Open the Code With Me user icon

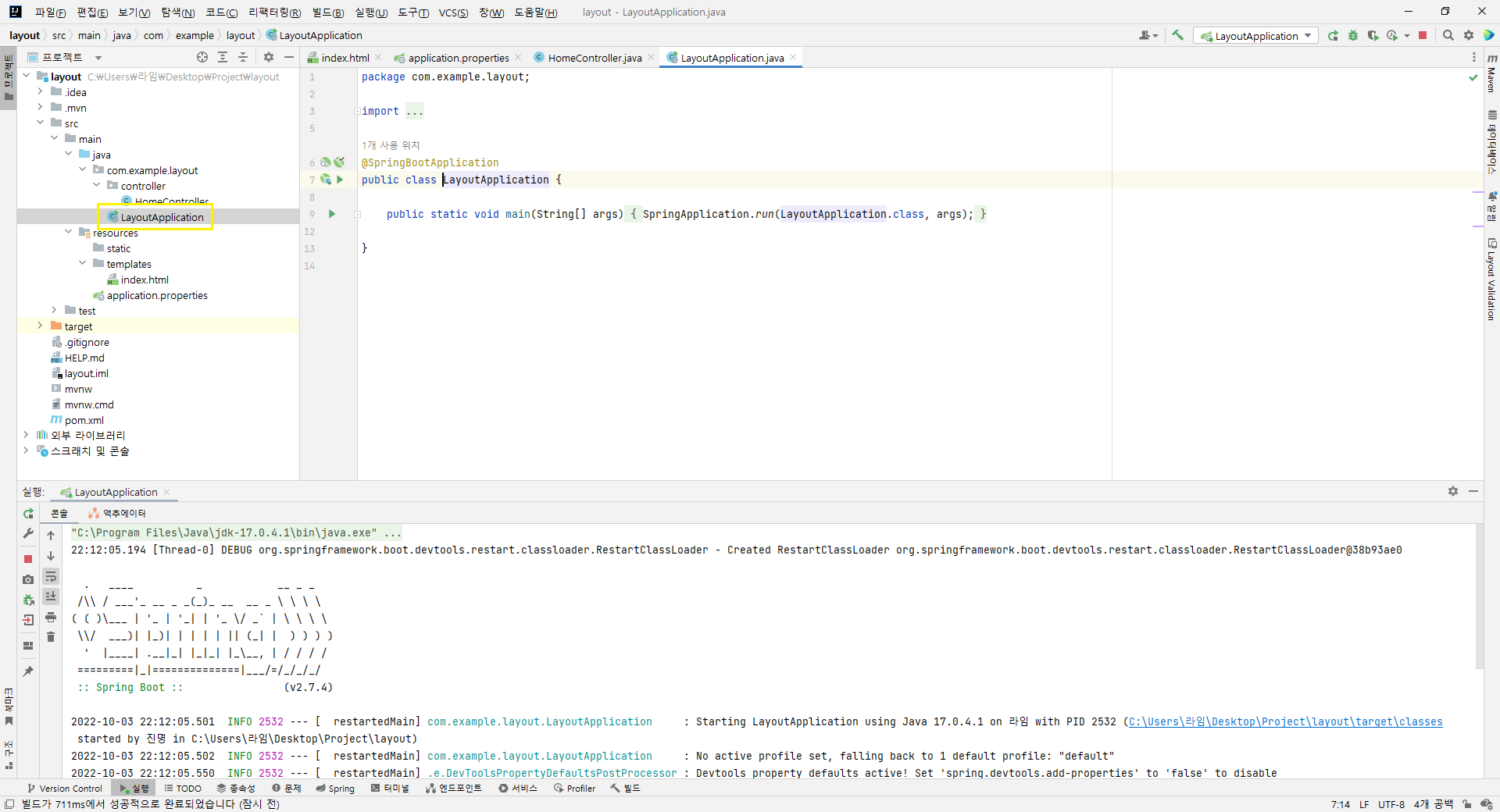(x=1146, y=35)
